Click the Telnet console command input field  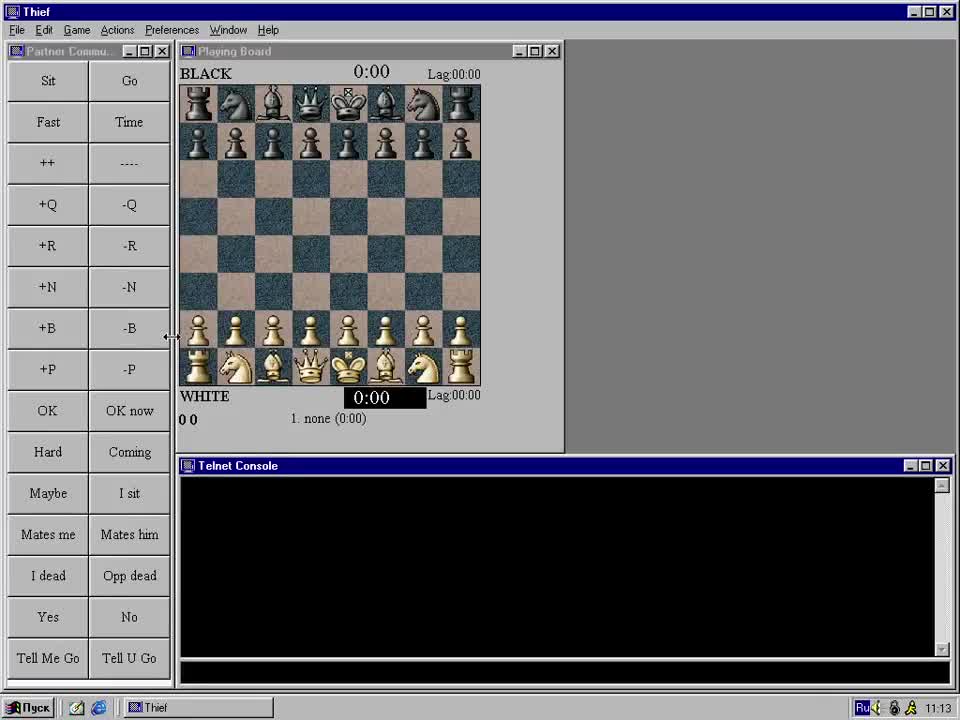click(x=564, y=672)
